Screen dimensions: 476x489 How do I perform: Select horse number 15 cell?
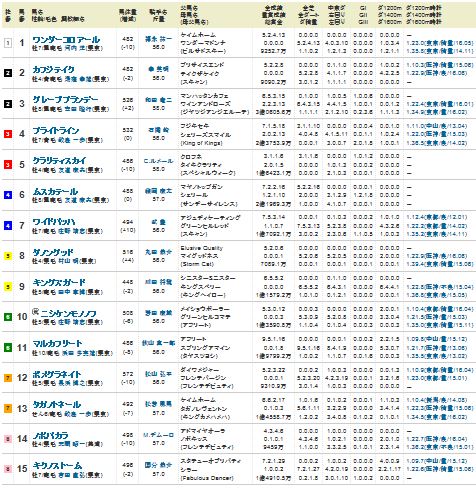tap(22, 469)
